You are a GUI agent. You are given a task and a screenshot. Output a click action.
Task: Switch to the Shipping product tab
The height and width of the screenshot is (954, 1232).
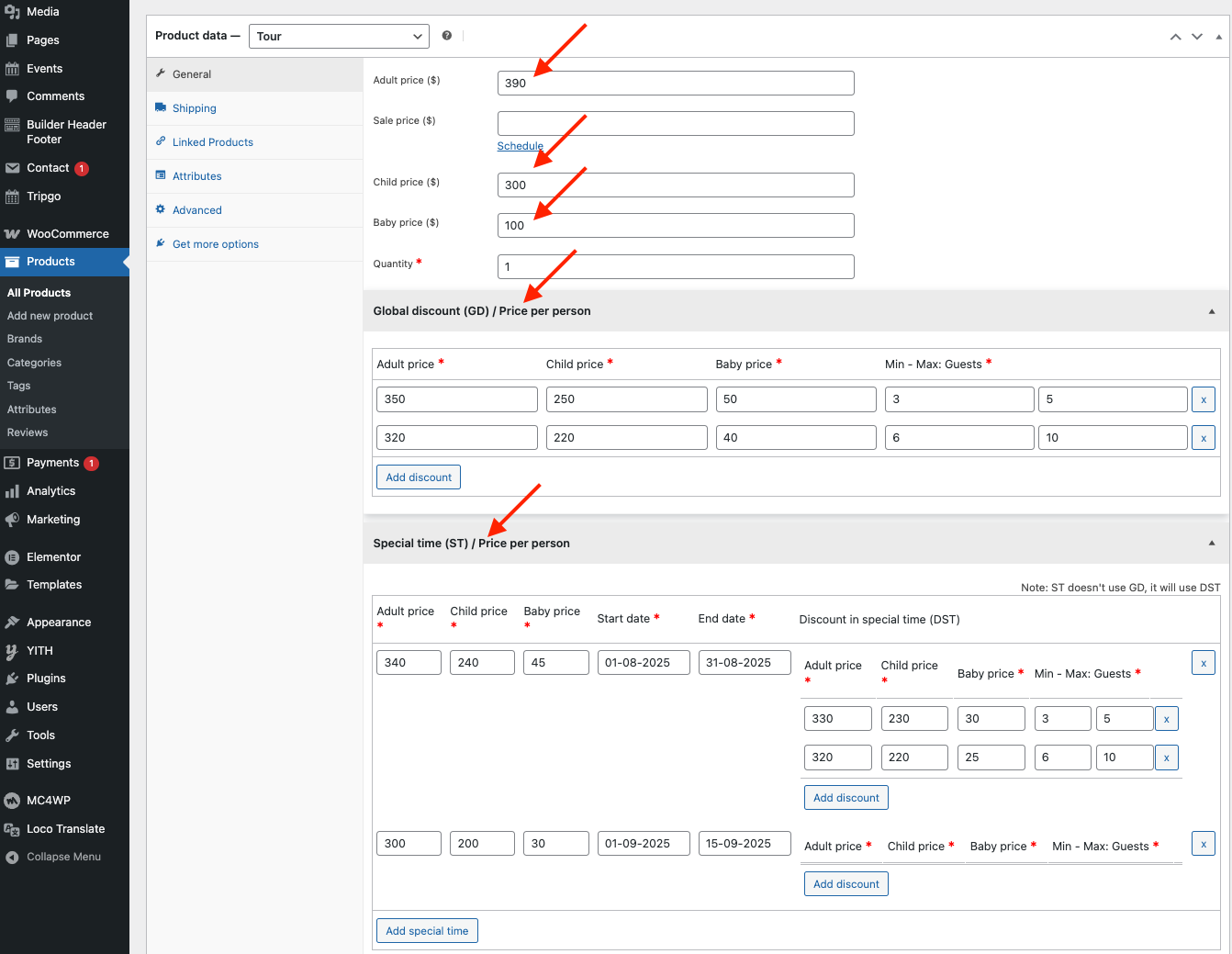pyautogui.click(x=254, y=108)
